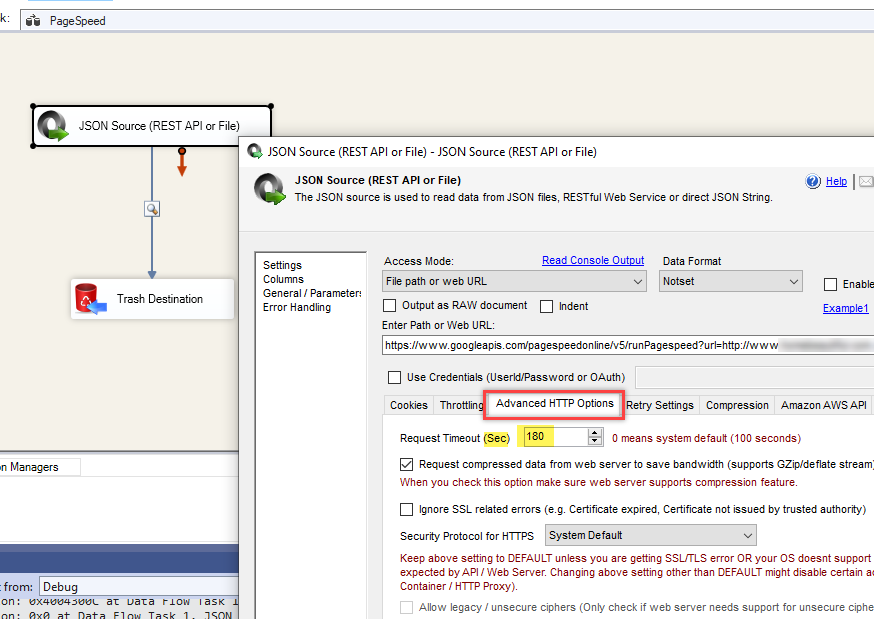The image size is (874, 619).
Task: Click the Trash Destination component icon
Action: point(90,299)
